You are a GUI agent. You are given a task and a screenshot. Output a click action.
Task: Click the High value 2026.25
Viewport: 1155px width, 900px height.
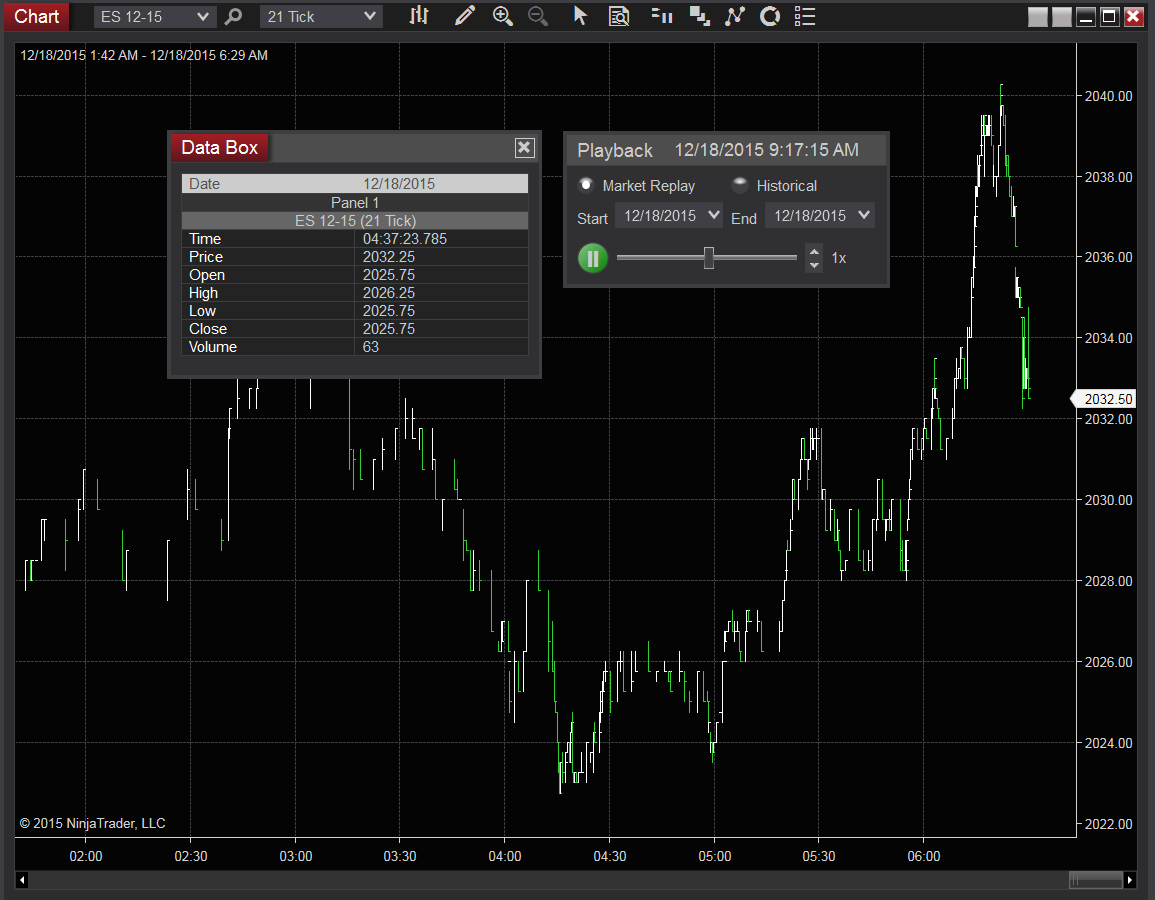point(388,293)
